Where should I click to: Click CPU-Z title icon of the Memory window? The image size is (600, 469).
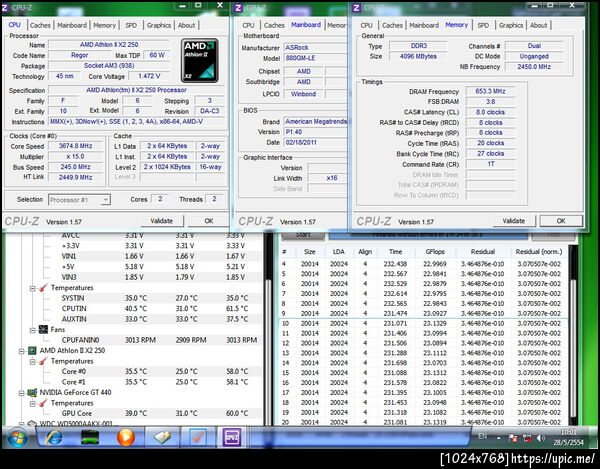(x=356, y=7)
